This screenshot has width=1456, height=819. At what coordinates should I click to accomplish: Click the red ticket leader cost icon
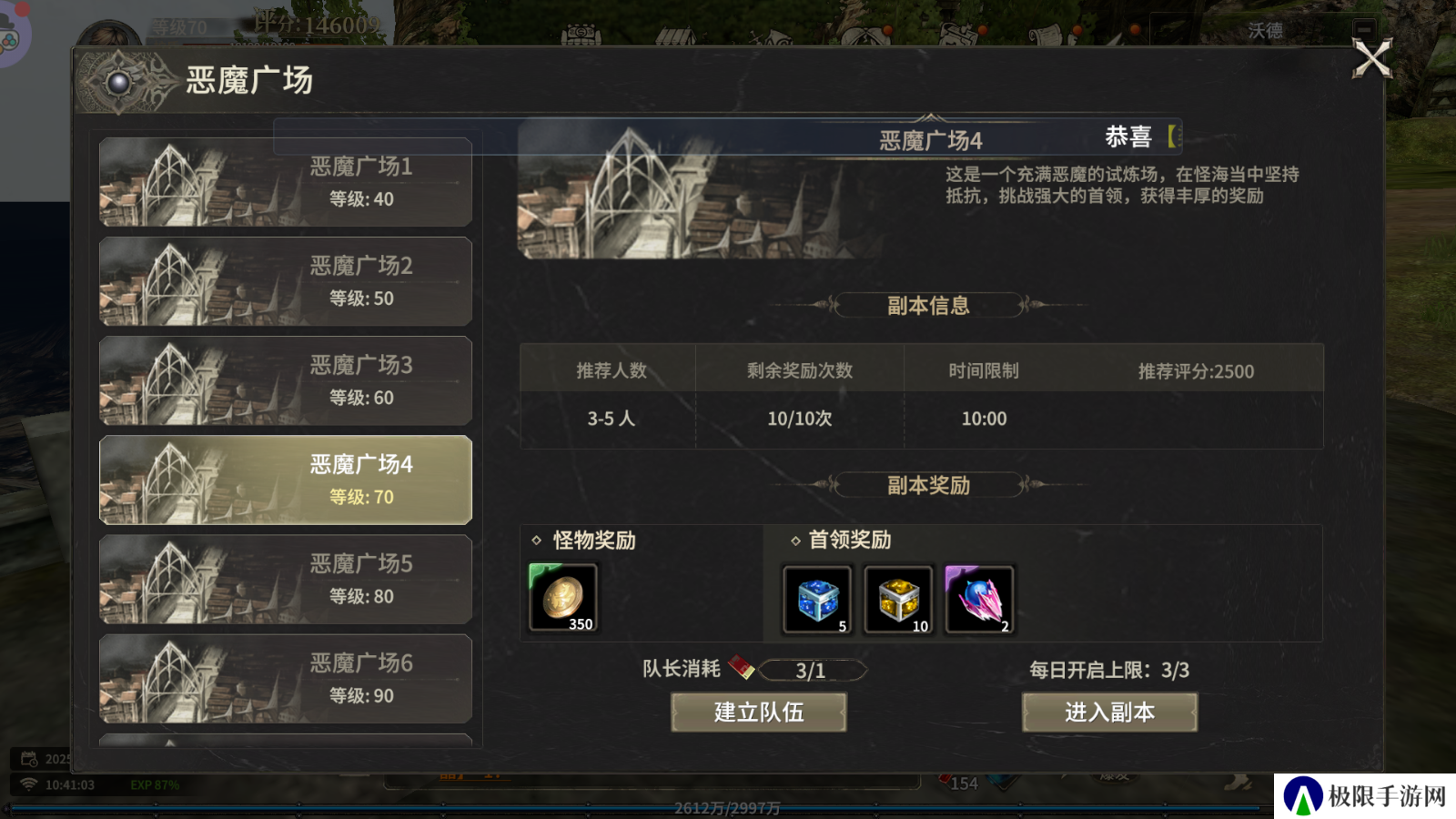pos(741,668)
